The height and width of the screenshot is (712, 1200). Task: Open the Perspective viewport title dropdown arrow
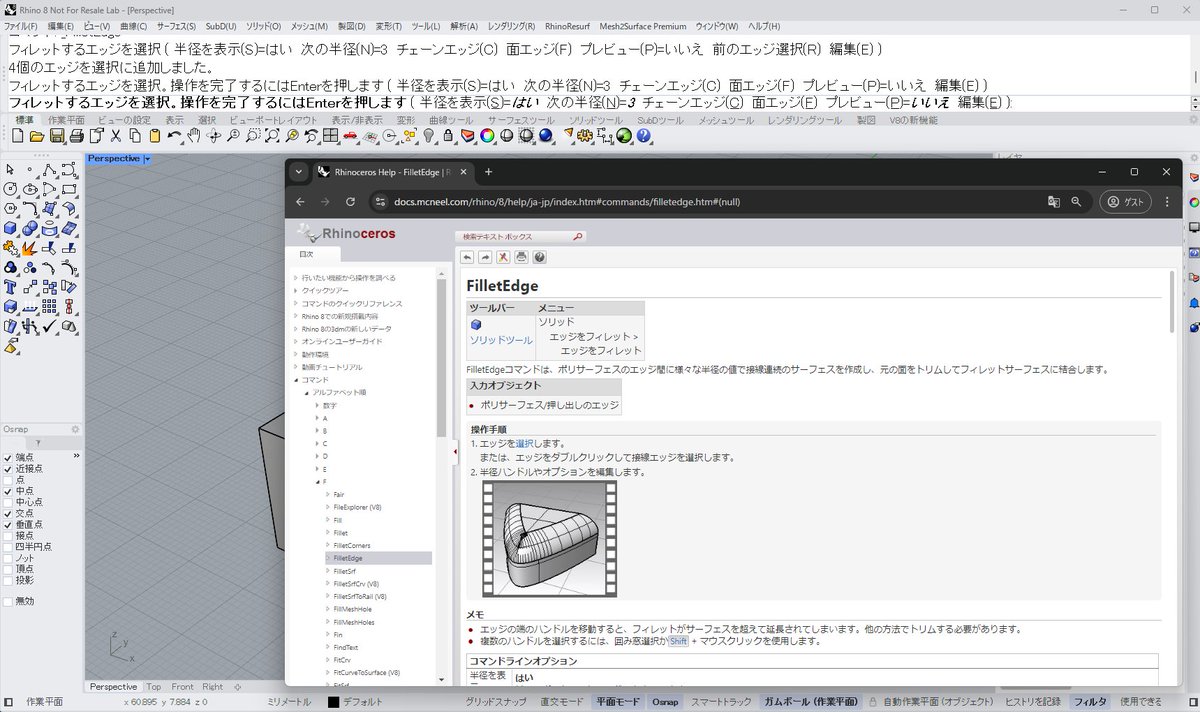(146, 158)
